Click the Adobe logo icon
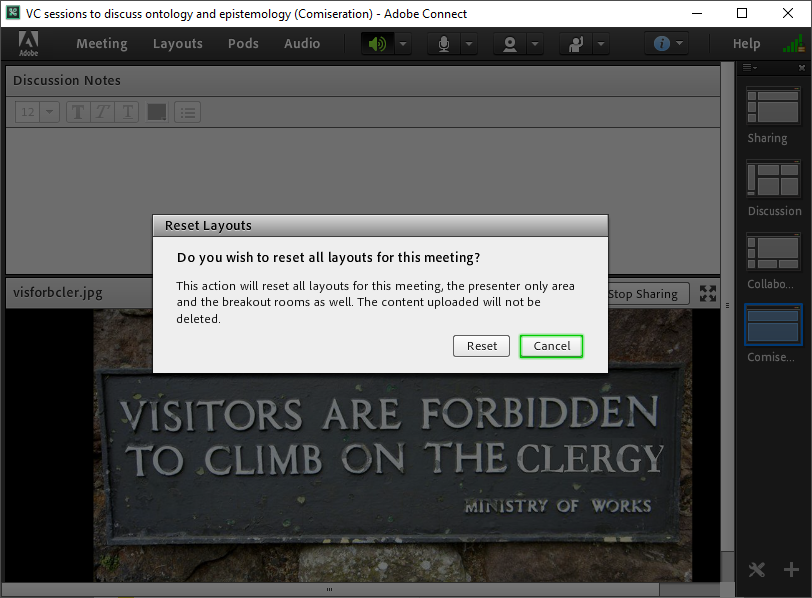The image size is (812, 598). point(28,43)
